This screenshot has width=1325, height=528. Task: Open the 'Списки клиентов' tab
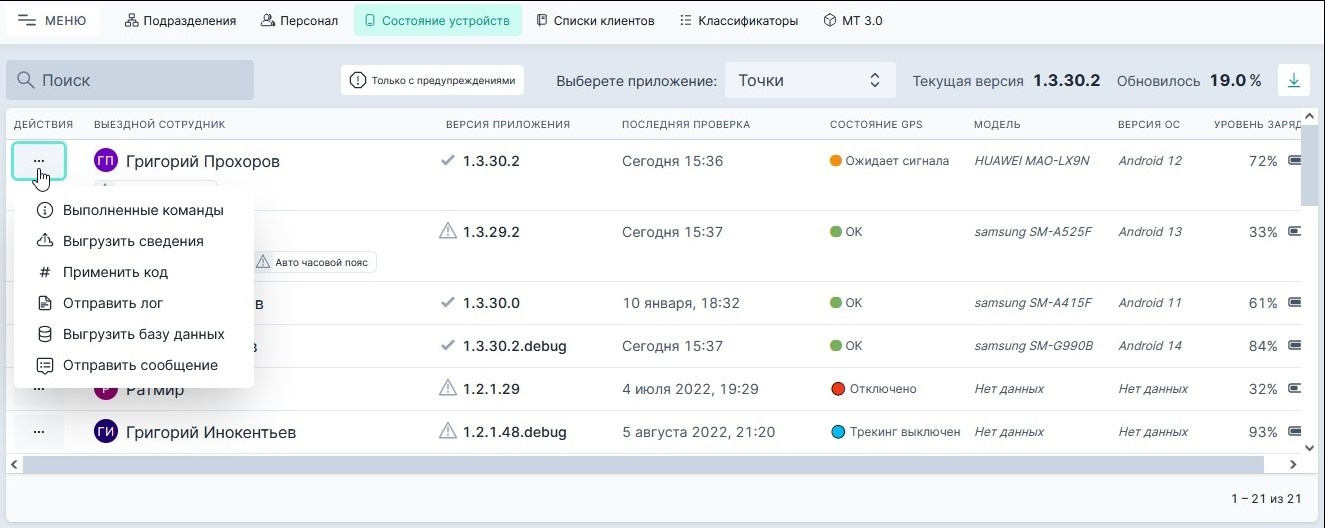click(x=595, y=21)
